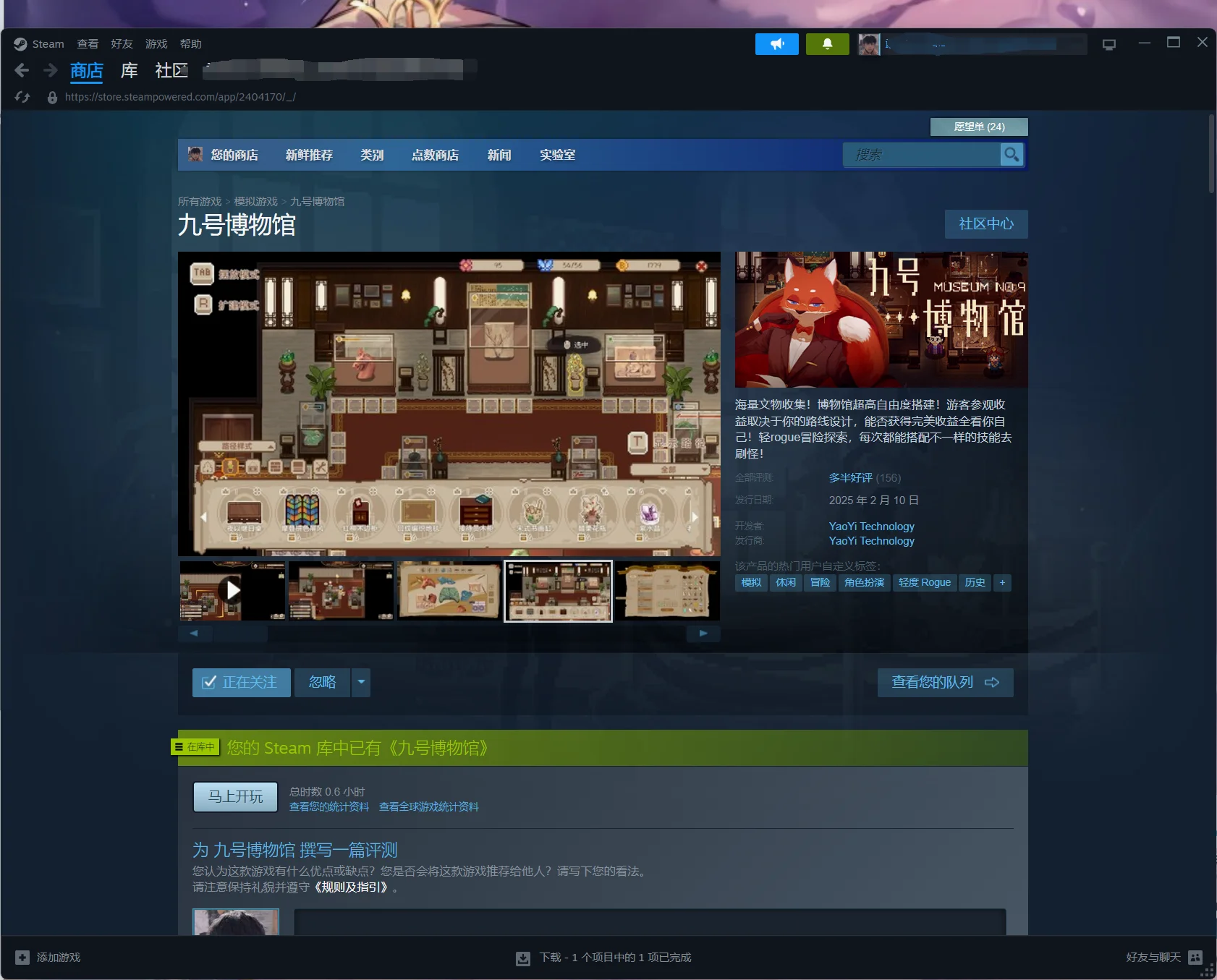Click the 社区中心 button
Viewport: 1217px width, 980px height.
(986, 224)
